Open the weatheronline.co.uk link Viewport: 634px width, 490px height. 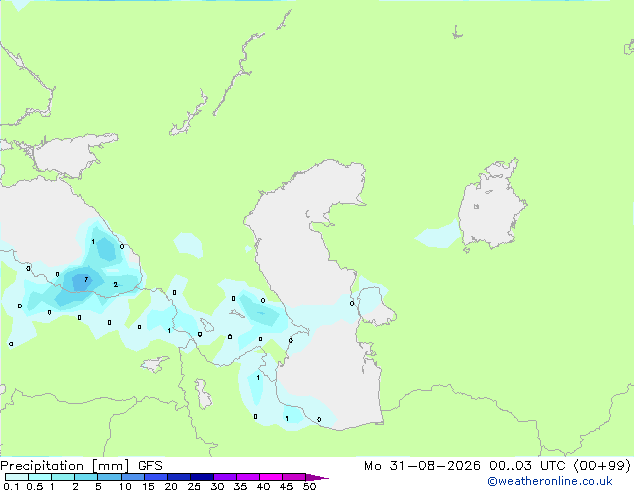coord(550,481)
